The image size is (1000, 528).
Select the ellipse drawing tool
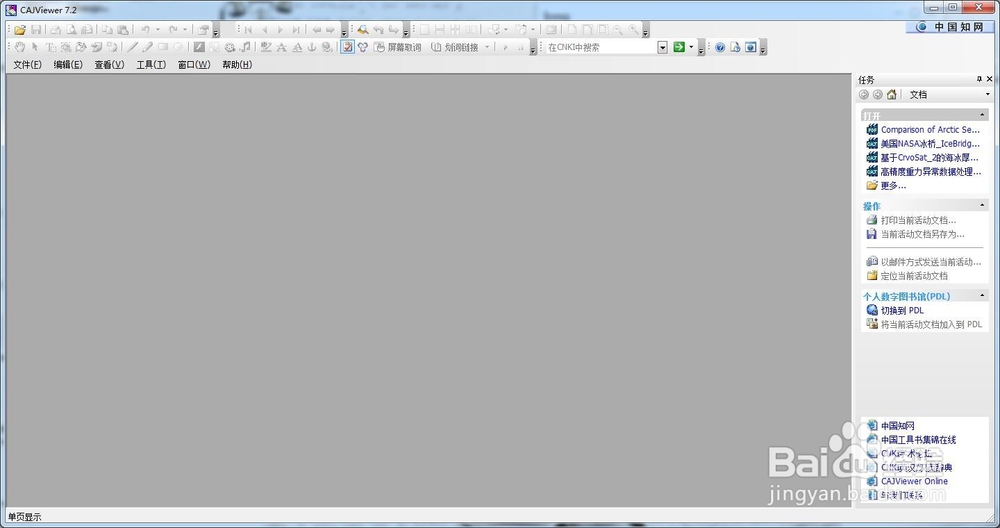(178, 47)
